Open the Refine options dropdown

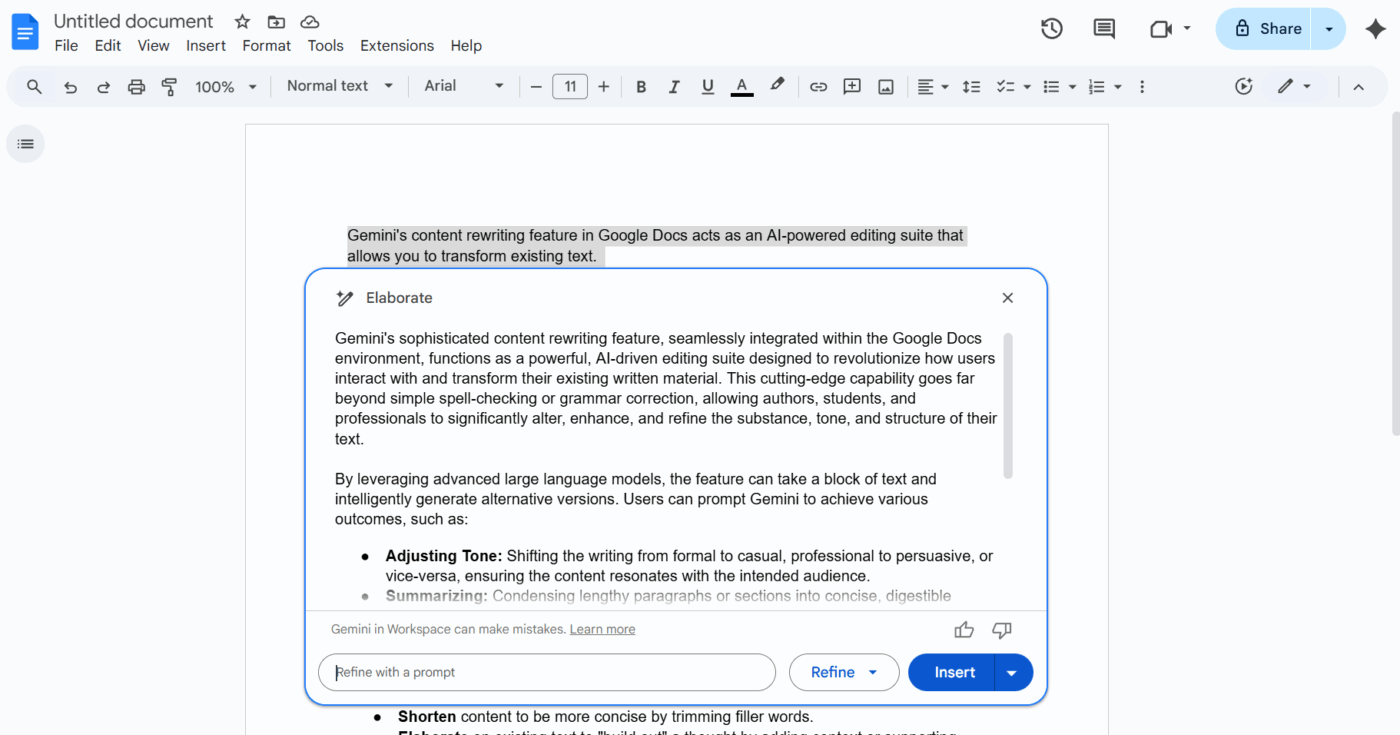(844, 672)
